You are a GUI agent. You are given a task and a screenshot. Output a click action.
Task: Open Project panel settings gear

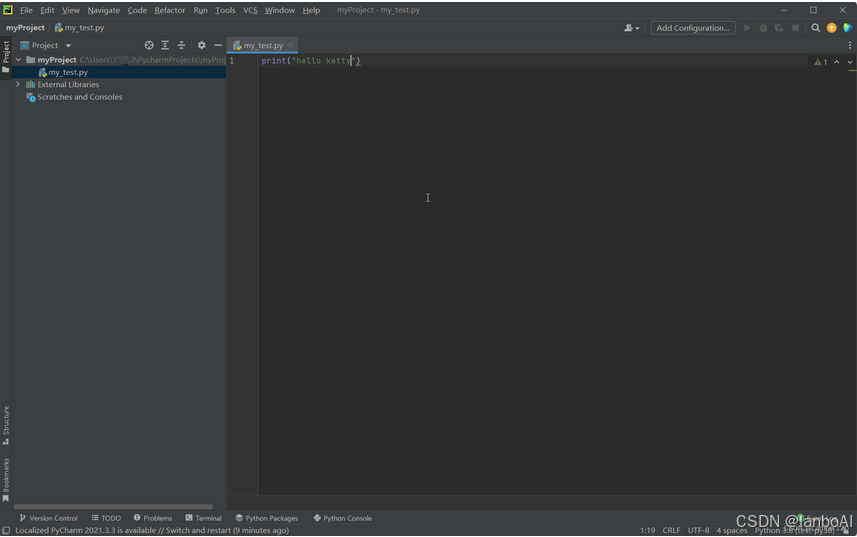[x=202, y=45]
